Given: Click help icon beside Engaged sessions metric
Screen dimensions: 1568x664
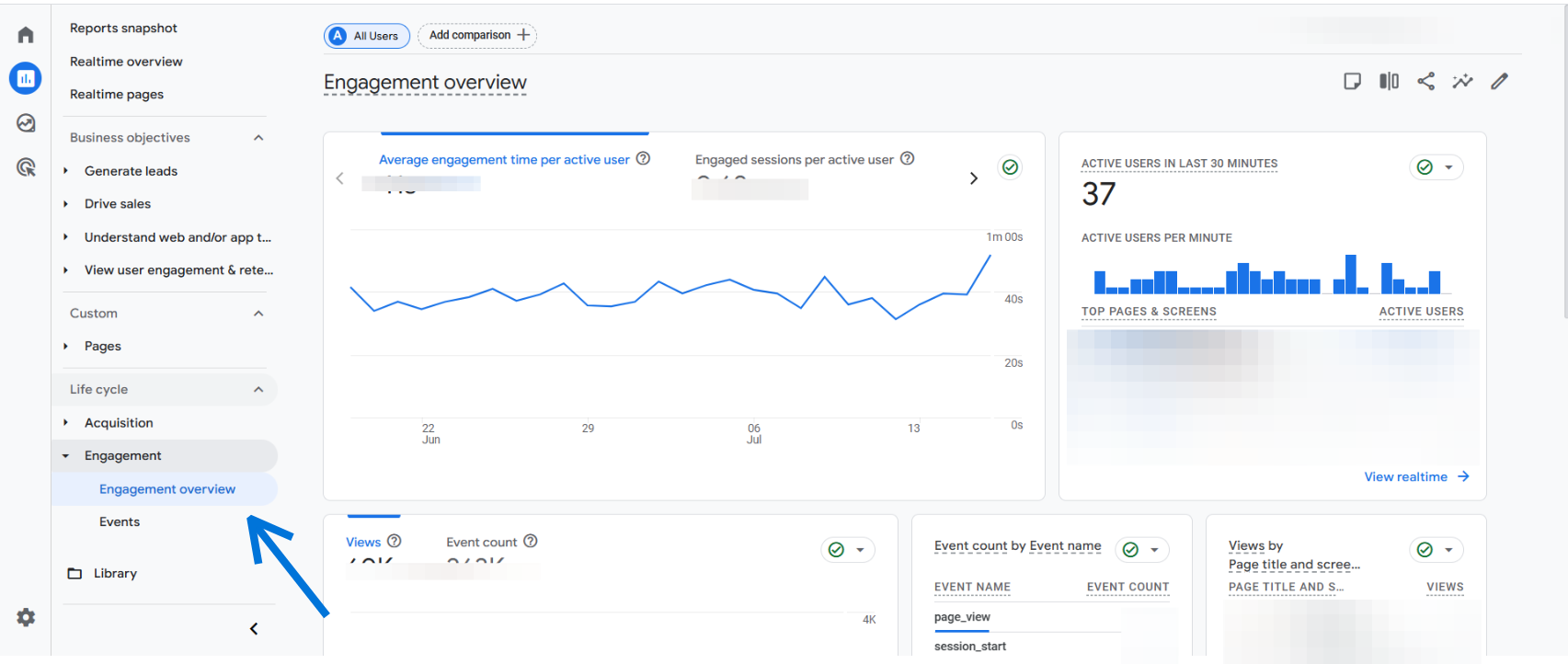Looking at the screenshot, I should point(908,158).
